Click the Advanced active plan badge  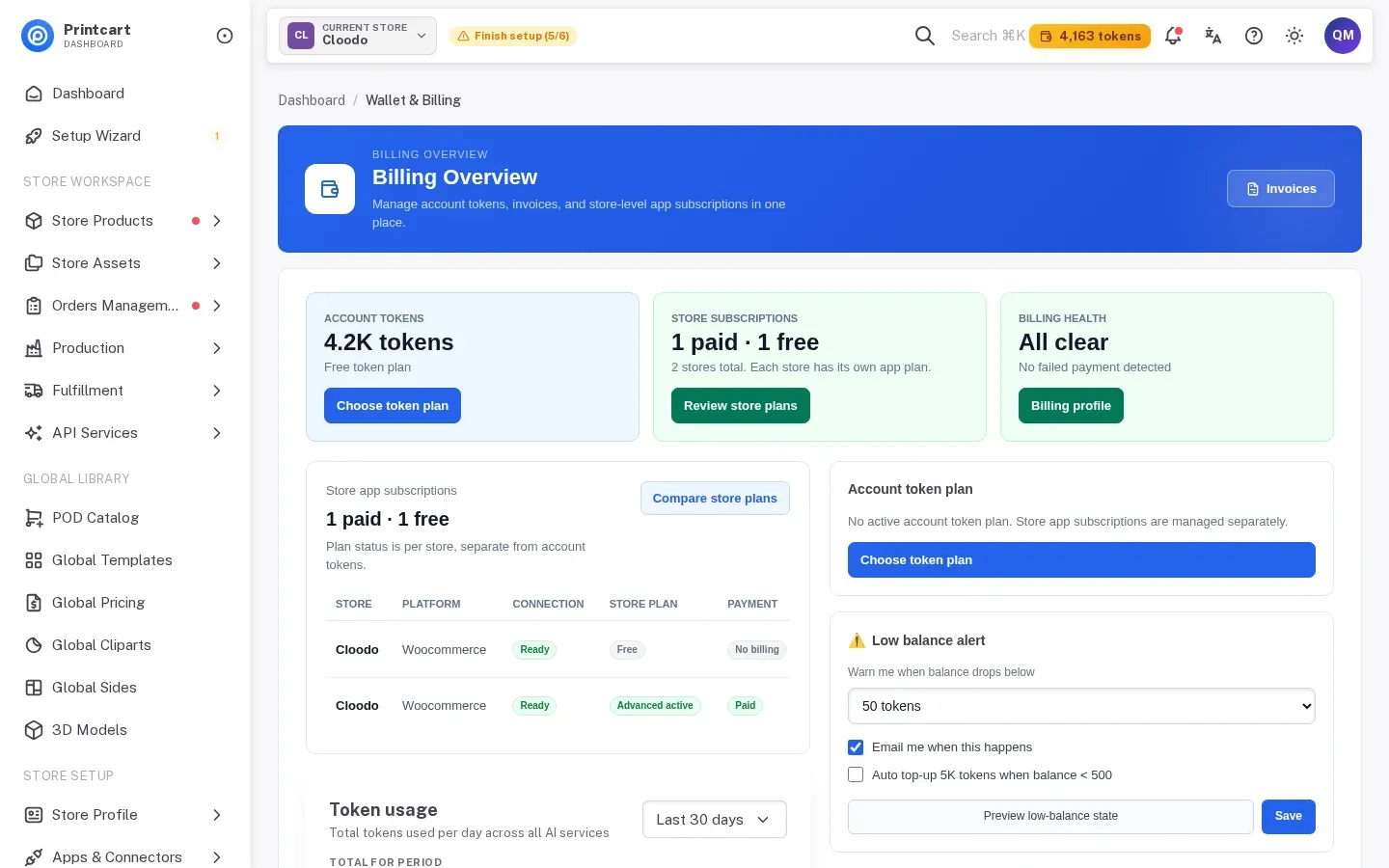pyautogui.click(x=655, y=706)
